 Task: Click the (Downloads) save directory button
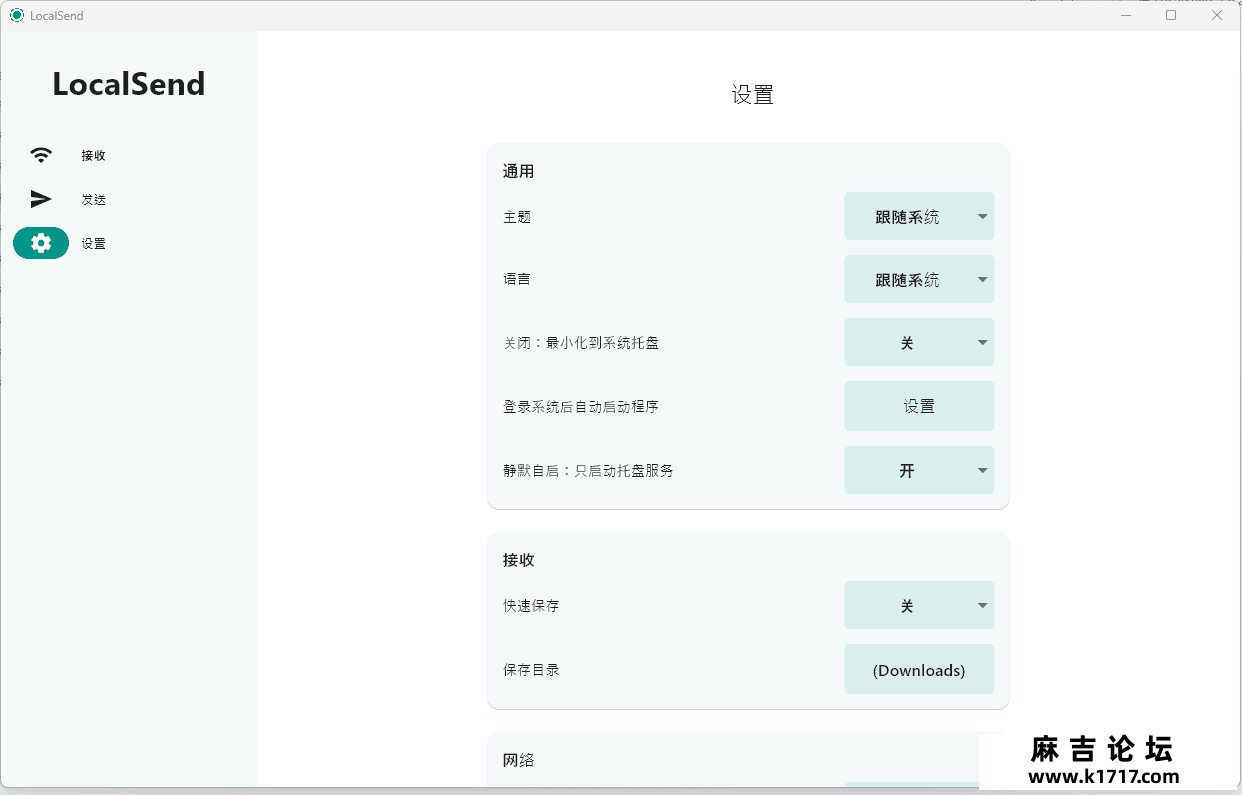point(919,670)
